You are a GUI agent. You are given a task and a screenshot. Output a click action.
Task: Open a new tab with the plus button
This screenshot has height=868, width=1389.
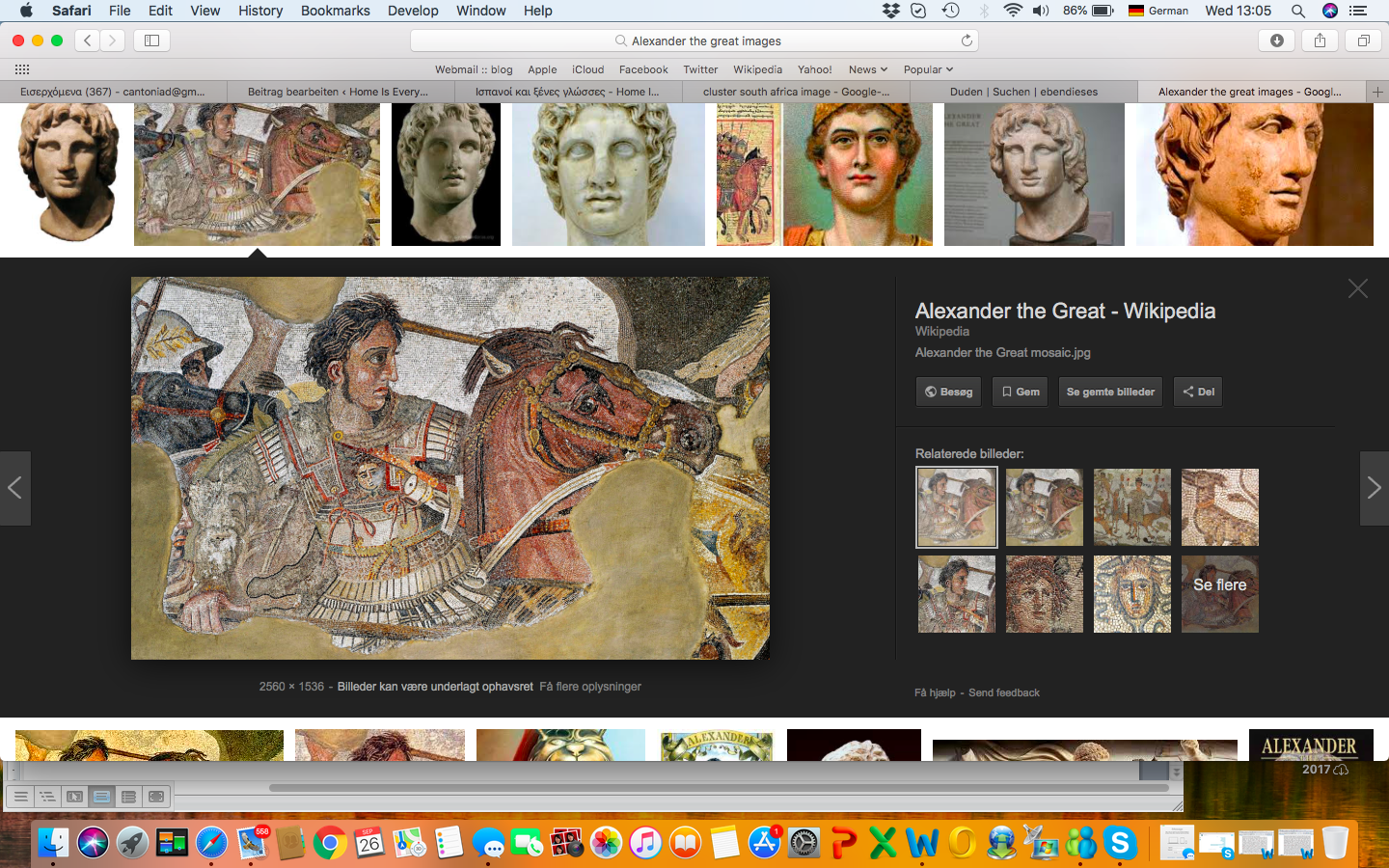[x=1377, y=92]
